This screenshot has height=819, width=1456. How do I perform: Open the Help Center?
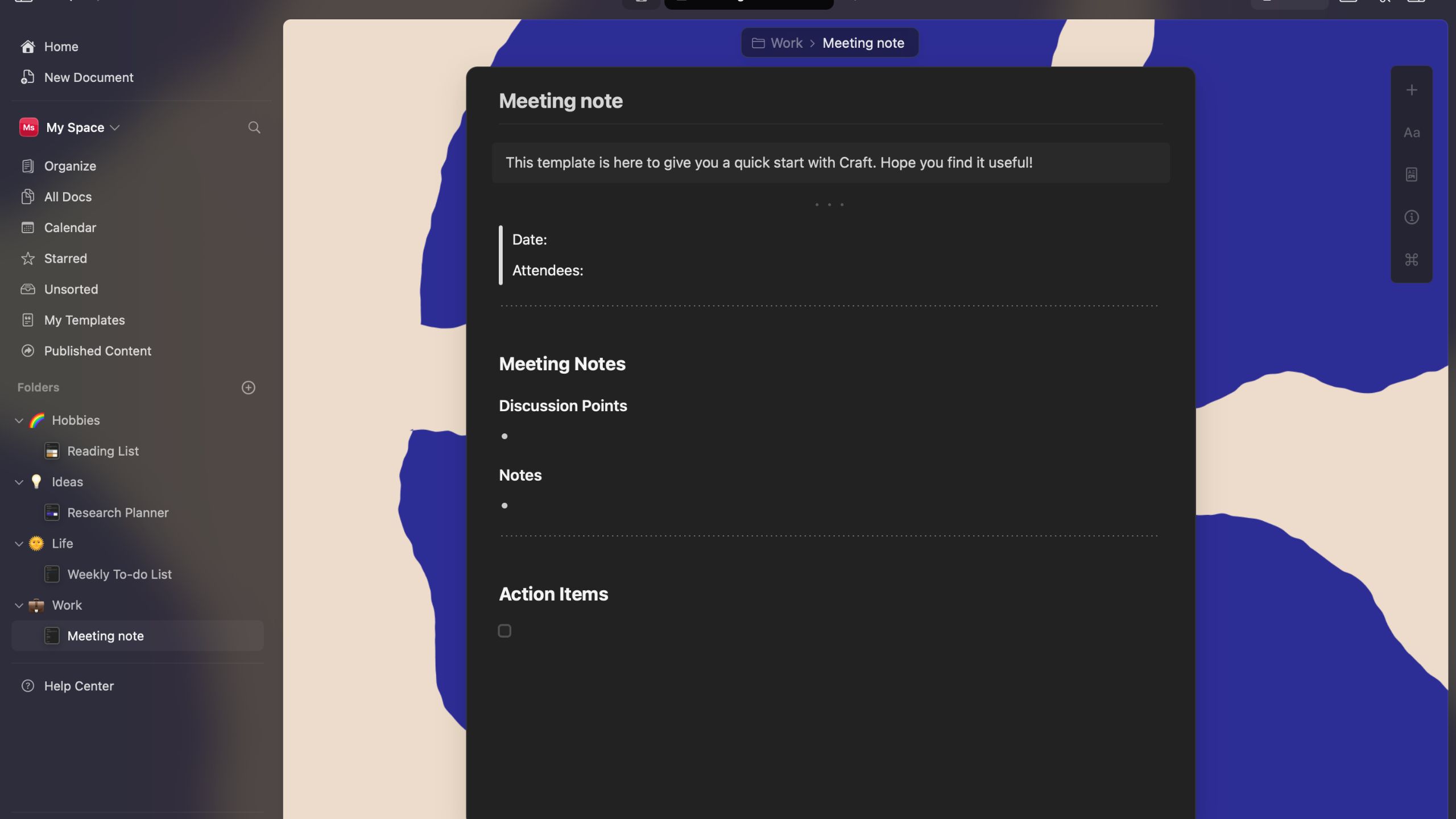[79, 685]
